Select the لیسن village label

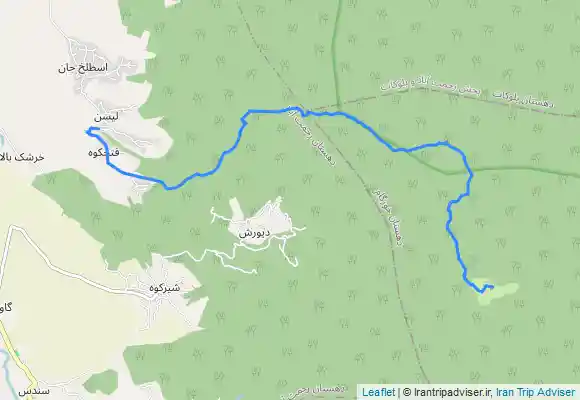click(106, 117)
